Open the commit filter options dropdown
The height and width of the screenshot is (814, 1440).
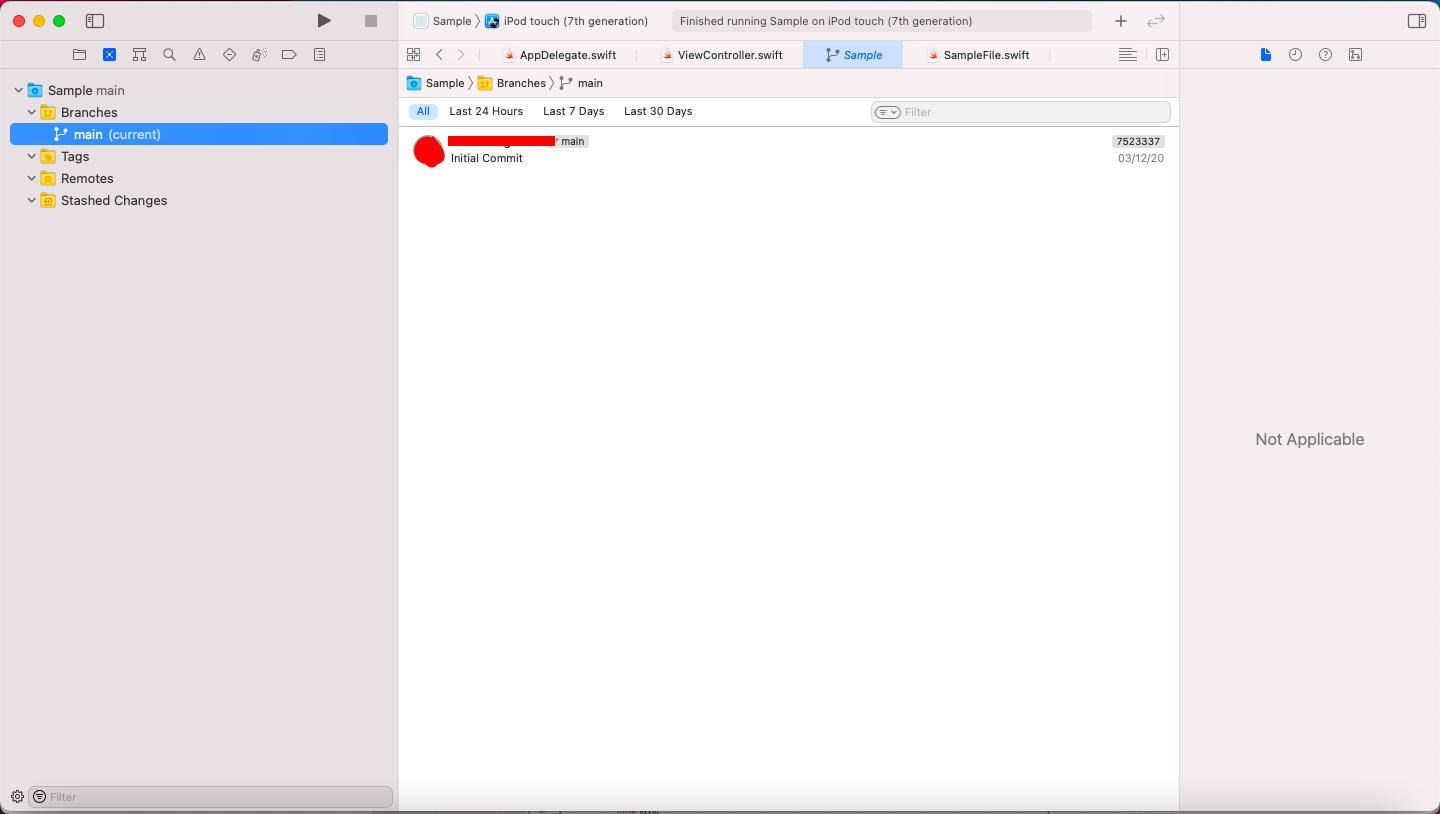887,112
